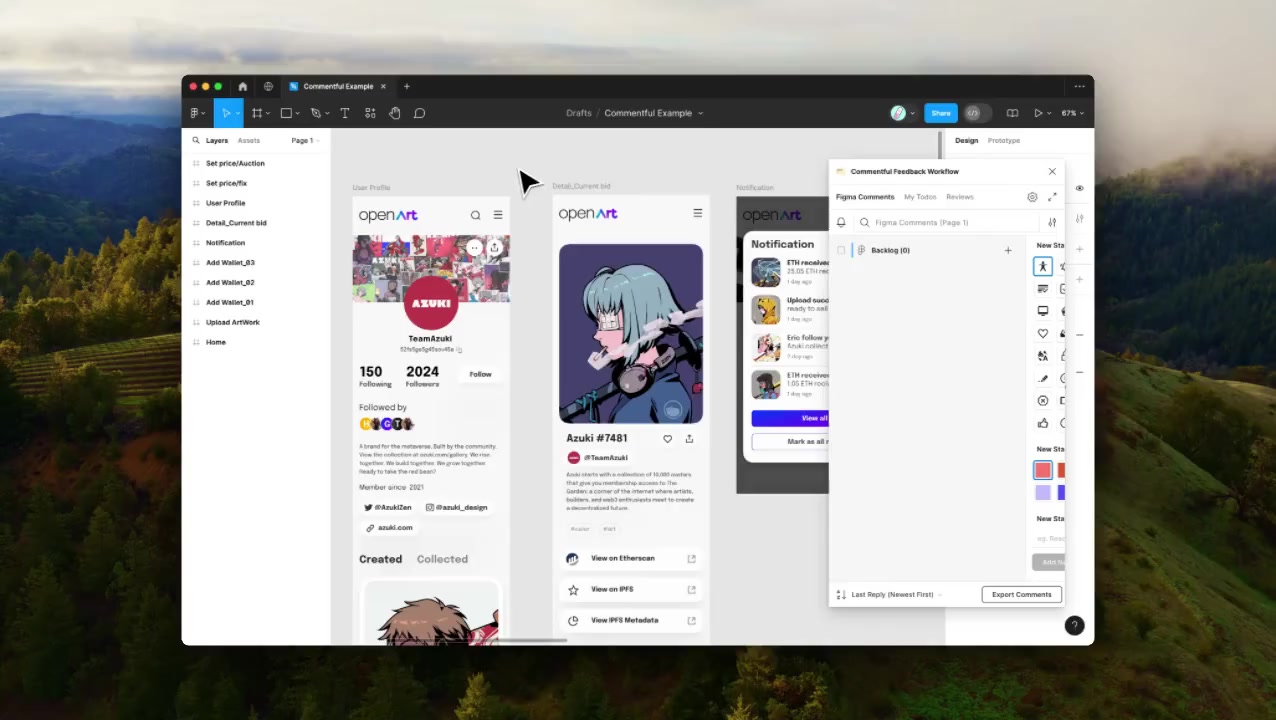Select the Pen tool
Viewport: 1276px width, 720px height.
[316, 113]
